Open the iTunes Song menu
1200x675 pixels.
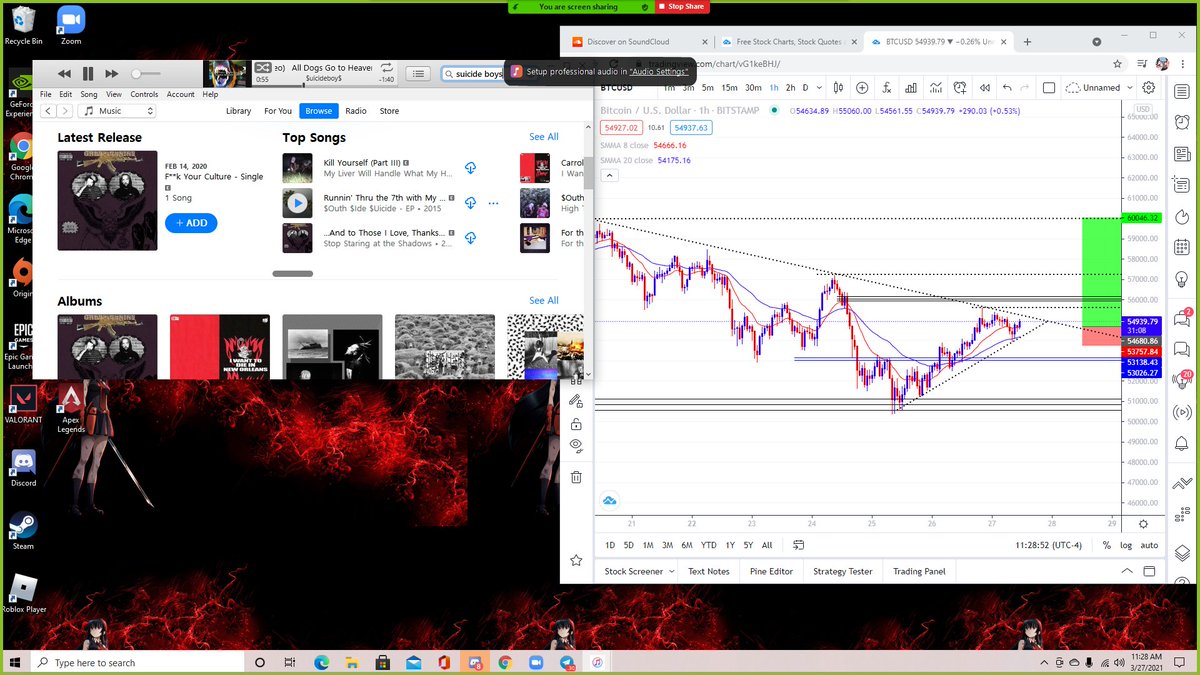[89, 94]
